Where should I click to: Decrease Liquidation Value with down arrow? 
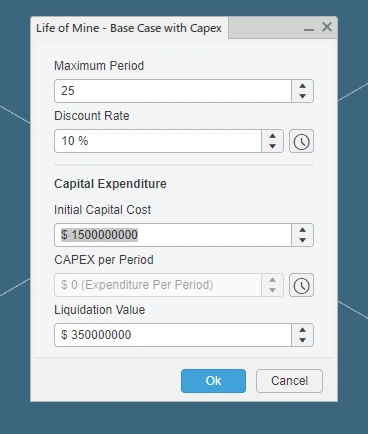(x=302, y=340)
